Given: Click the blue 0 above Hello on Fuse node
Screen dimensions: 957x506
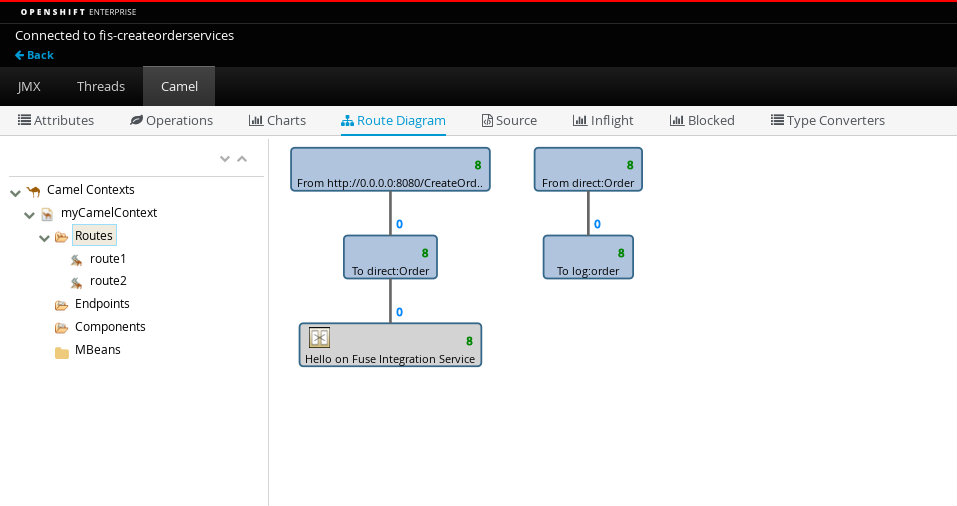Looking at the screenshot, I should pyautogui.click(x=399, y=312).
